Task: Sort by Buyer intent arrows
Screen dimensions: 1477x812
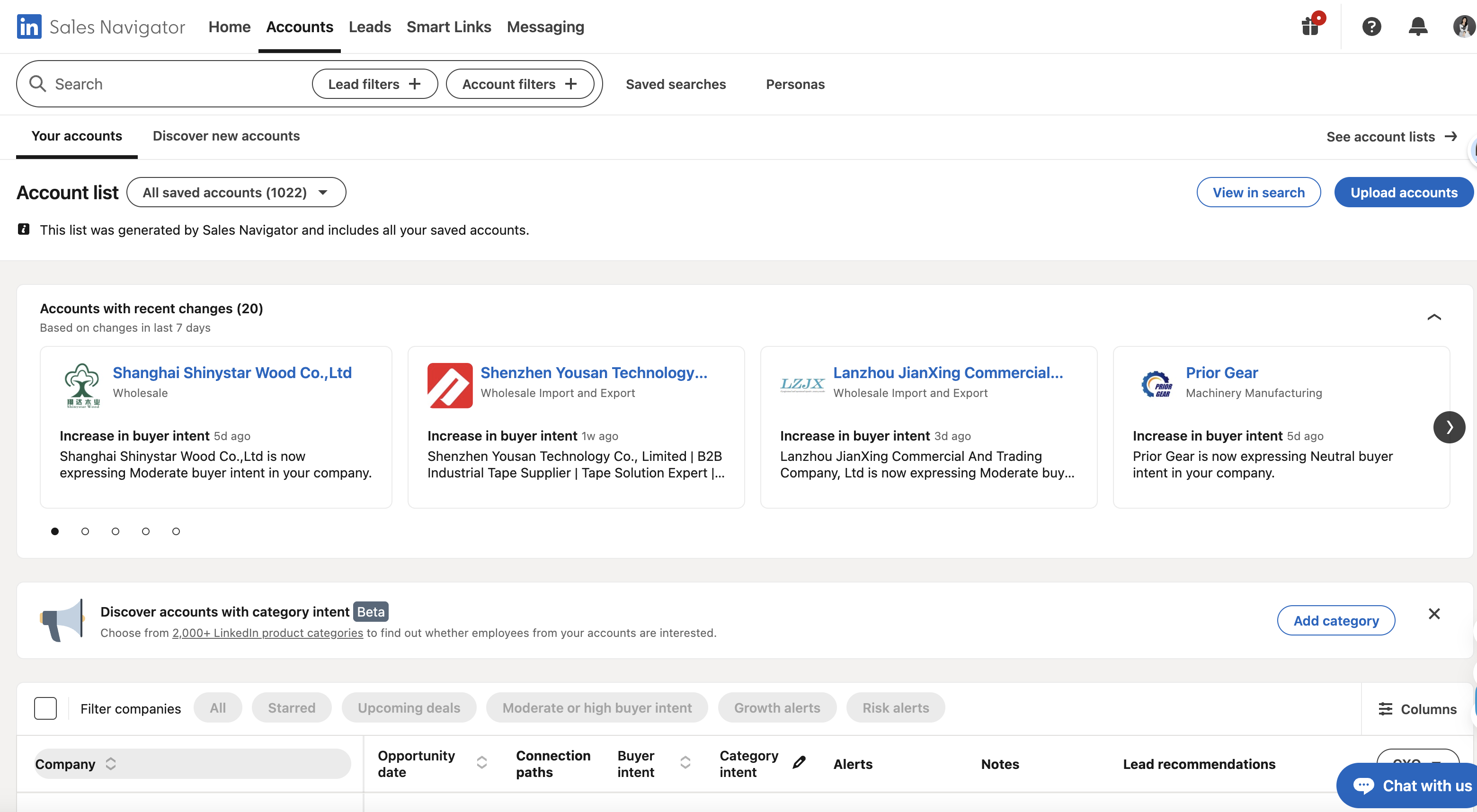Action: pos(685,762)
